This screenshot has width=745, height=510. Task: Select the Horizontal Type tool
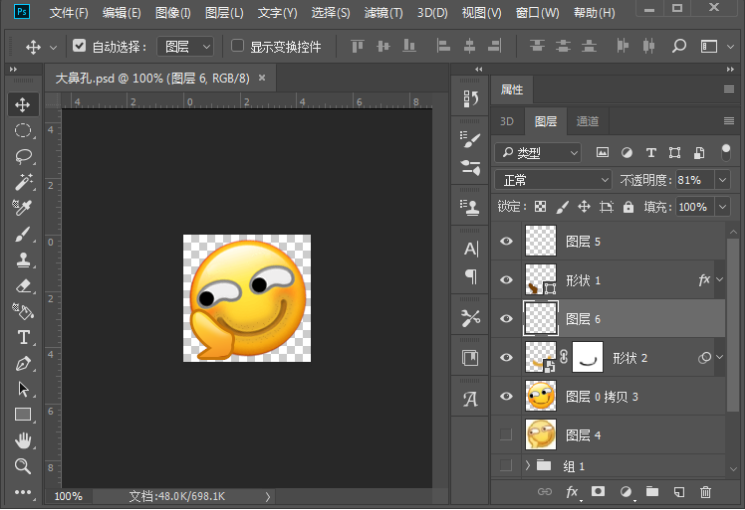pos(23,337)
